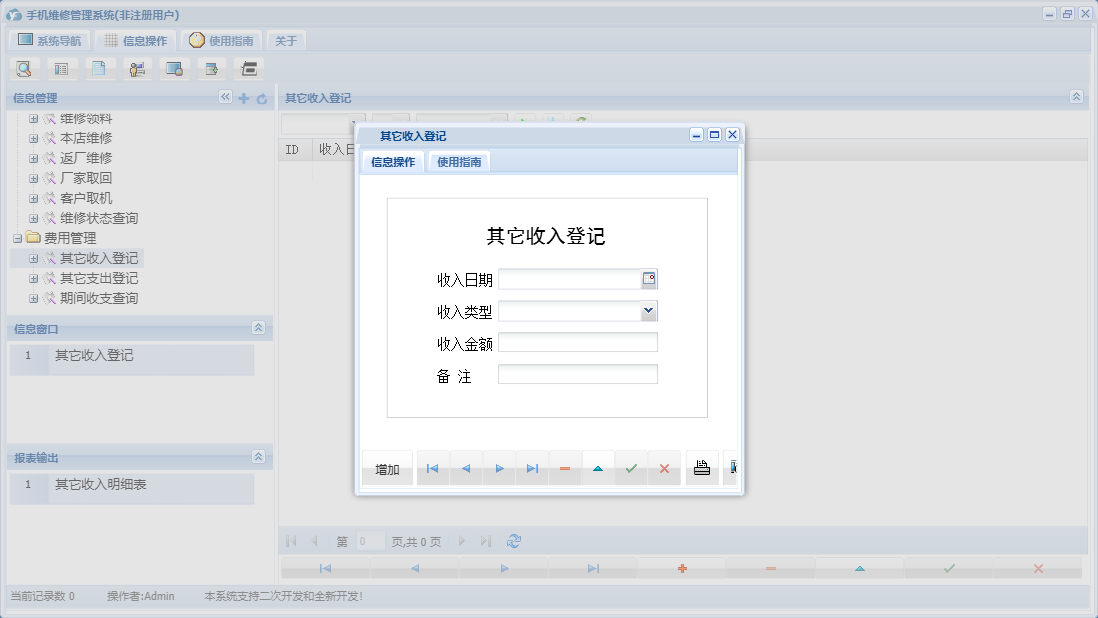This screenshot has width=1098, height=618.
Task: Jump to last record using the dialog navigation
Action: pos(531,467)
